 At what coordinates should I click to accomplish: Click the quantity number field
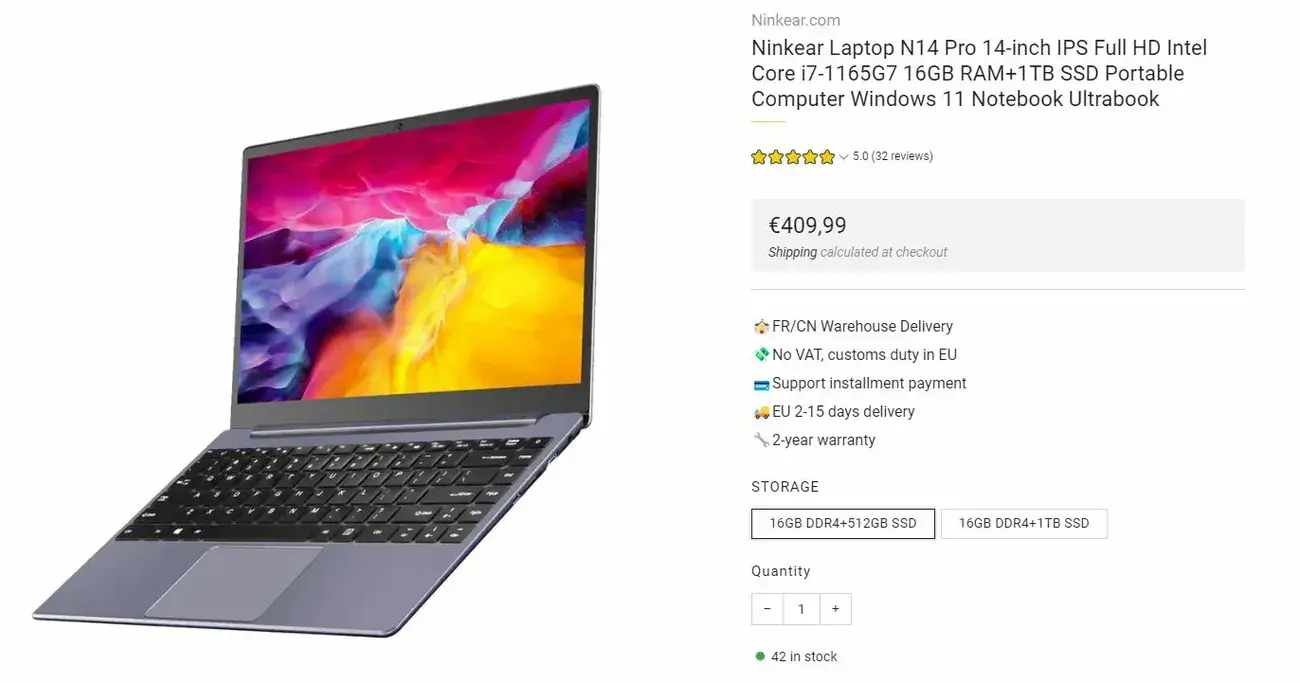[801, 609]
